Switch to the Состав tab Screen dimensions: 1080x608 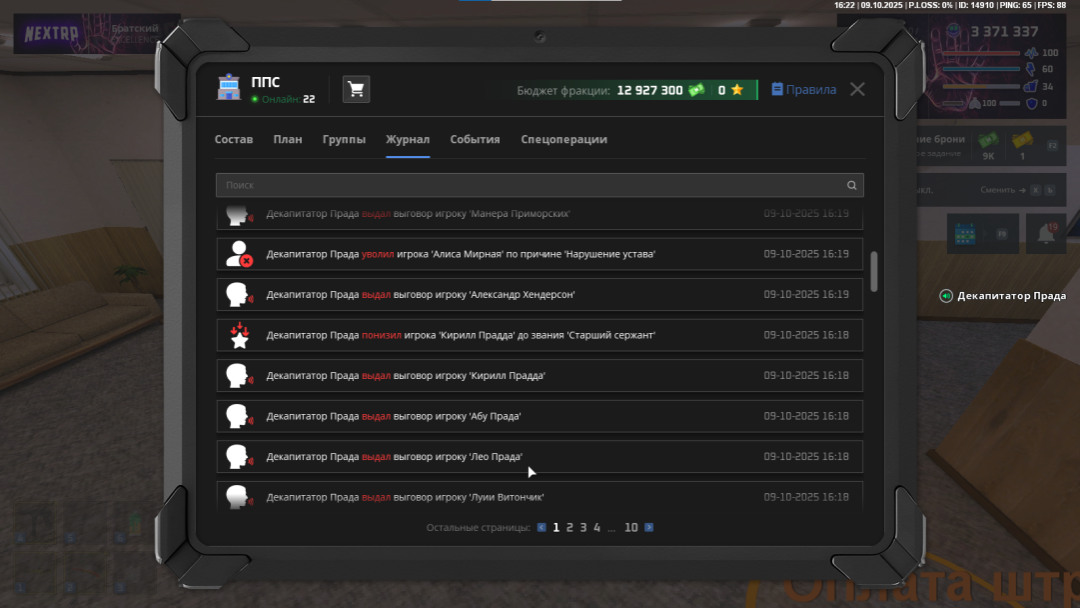234,140
